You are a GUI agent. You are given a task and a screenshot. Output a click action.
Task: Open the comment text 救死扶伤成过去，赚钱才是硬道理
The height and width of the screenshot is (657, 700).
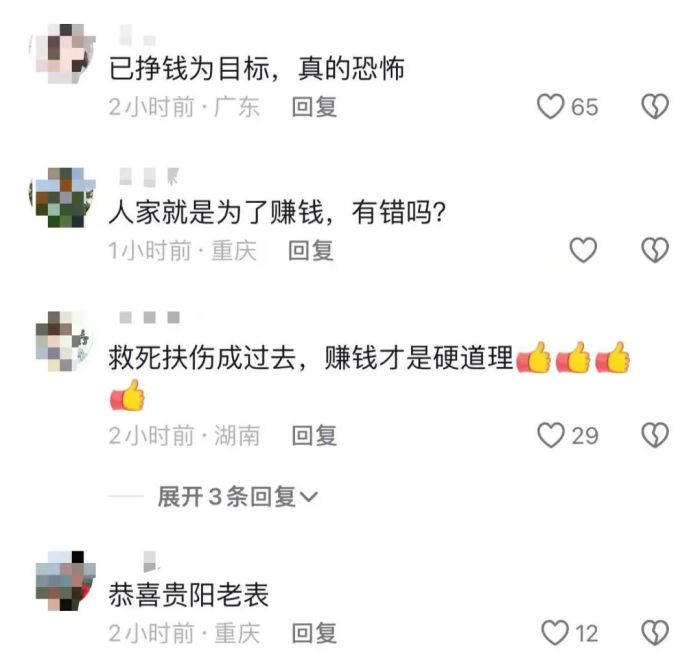(370, 376)
